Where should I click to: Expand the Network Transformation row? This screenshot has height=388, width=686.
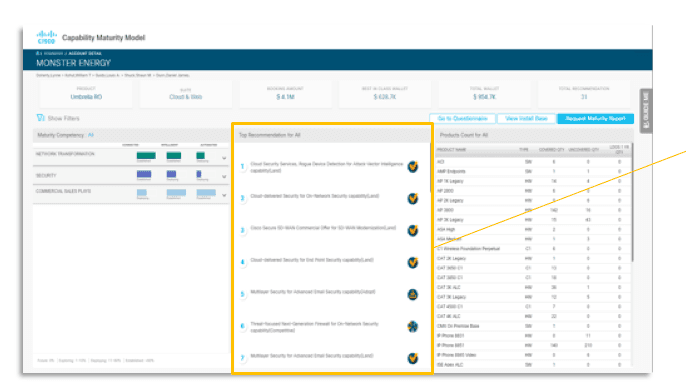tap(224, 158)
